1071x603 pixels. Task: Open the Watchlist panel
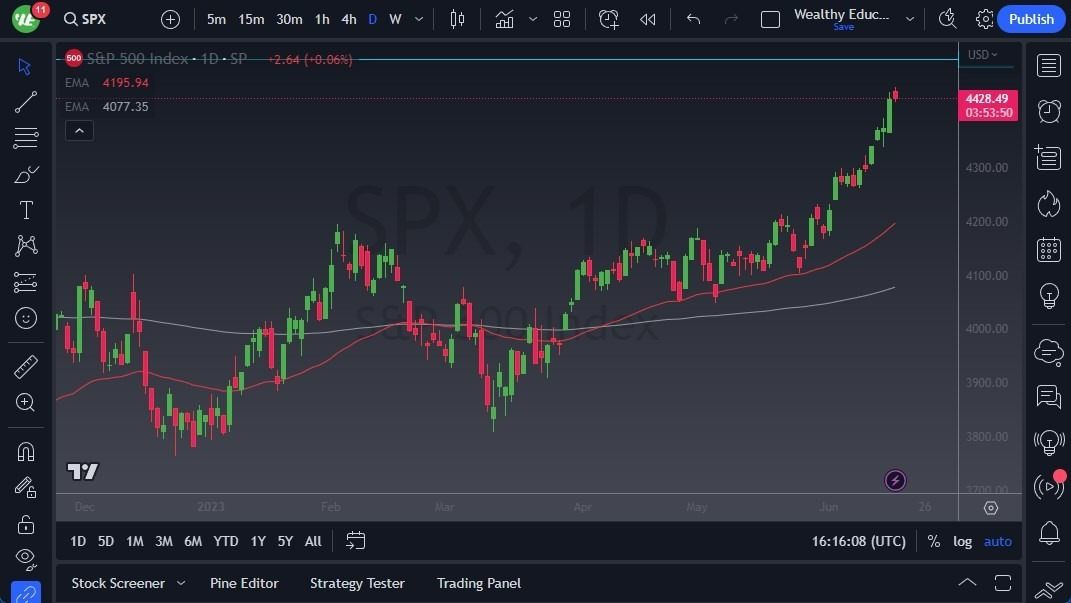1048,65
